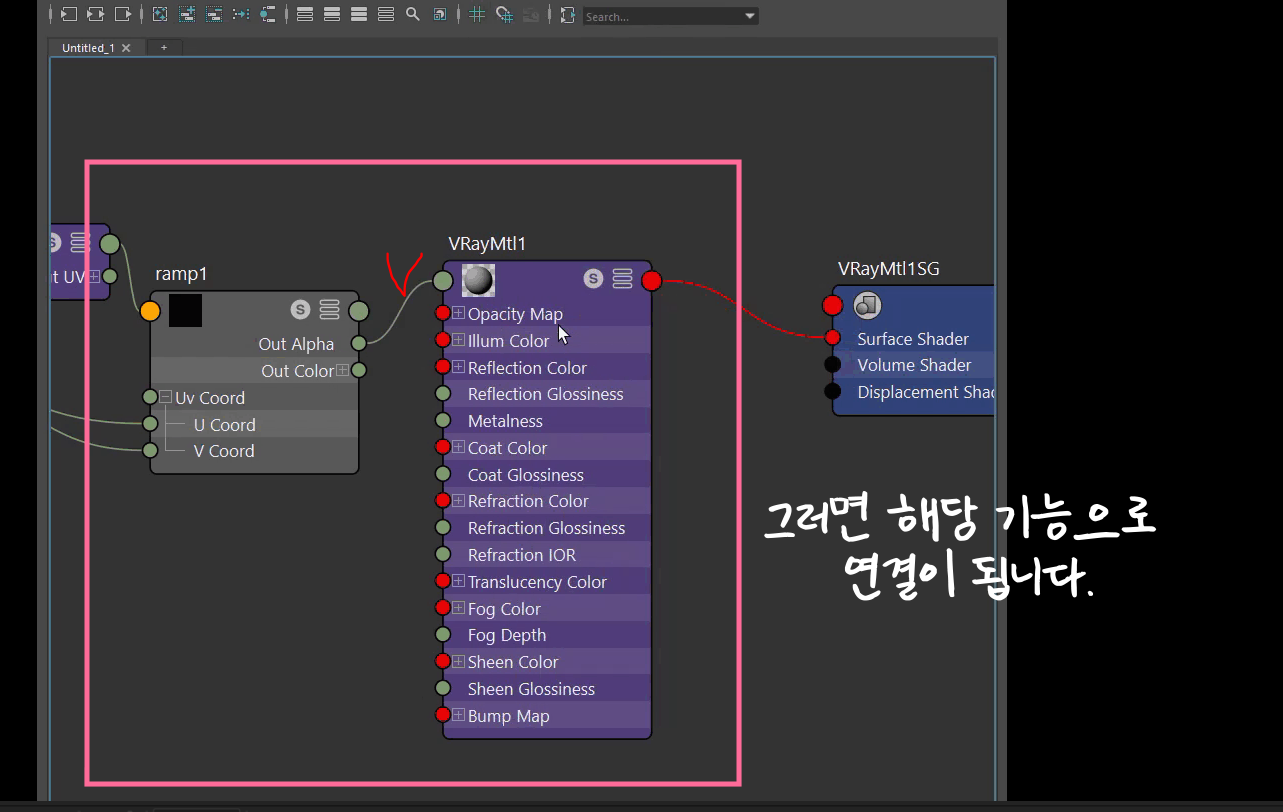This screenshot has height=812, width=1283.
Task: Show input connections in Node Editor toolbar
Action: pos(69,14)
